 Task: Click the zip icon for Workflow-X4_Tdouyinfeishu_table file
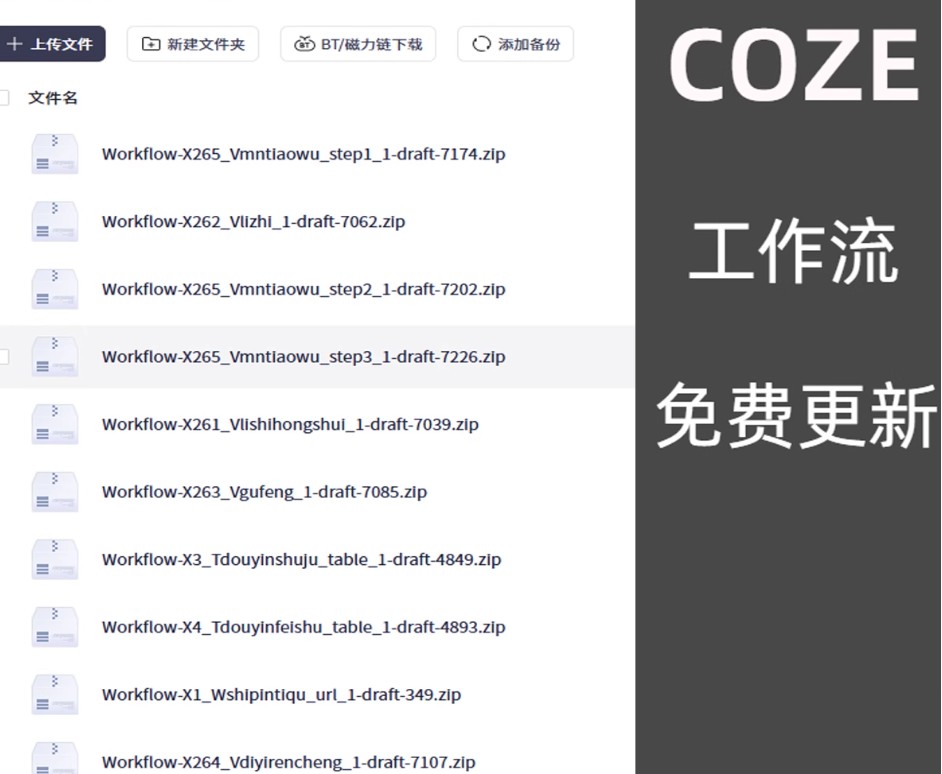[54, 627]
